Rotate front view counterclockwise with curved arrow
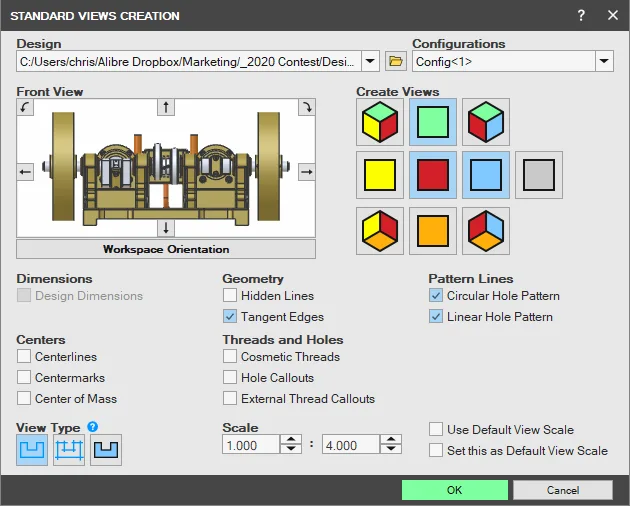The image size is (630, 506). 25,107
